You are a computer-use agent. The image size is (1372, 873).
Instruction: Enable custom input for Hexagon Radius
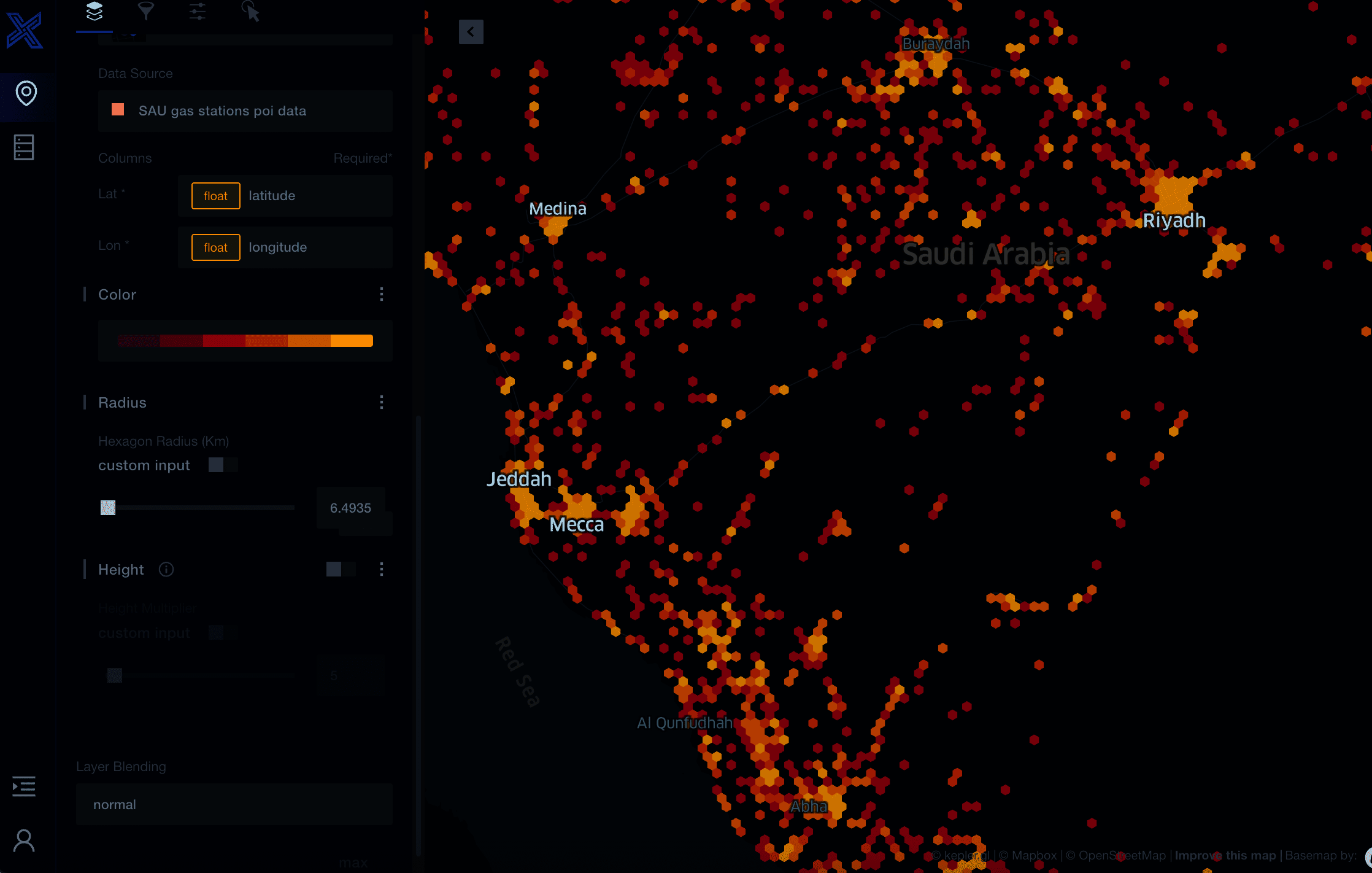[x=223, y=465]
